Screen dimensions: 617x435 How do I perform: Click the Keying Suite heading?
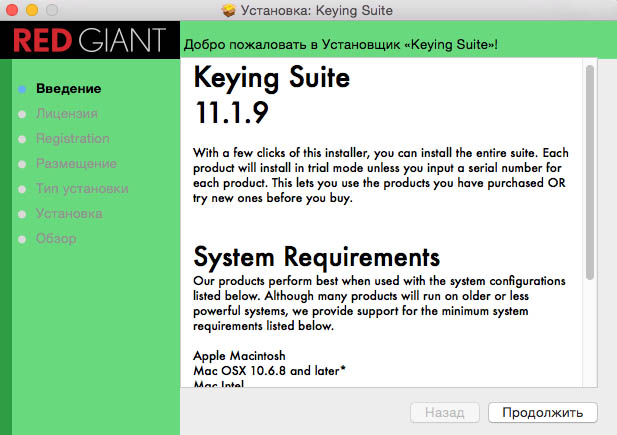coord(272,78)
